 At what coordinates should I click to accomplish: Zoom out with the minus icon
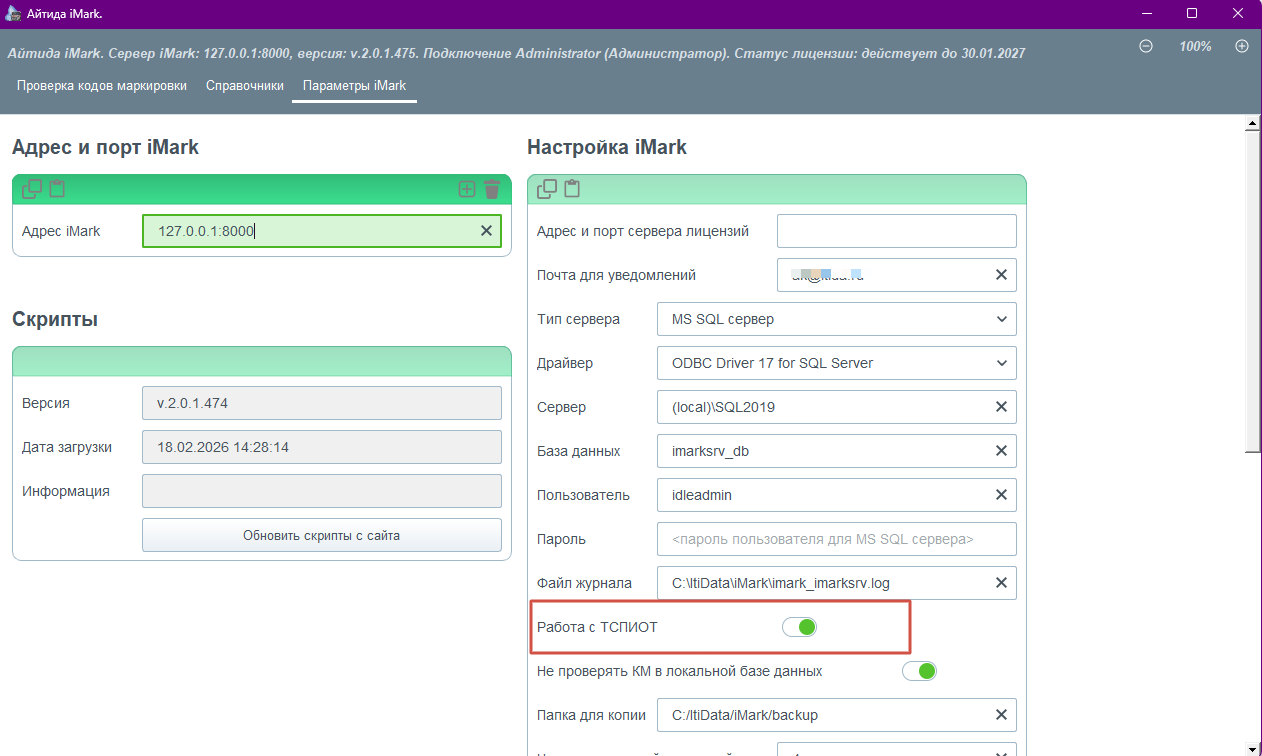(1146, 46)
